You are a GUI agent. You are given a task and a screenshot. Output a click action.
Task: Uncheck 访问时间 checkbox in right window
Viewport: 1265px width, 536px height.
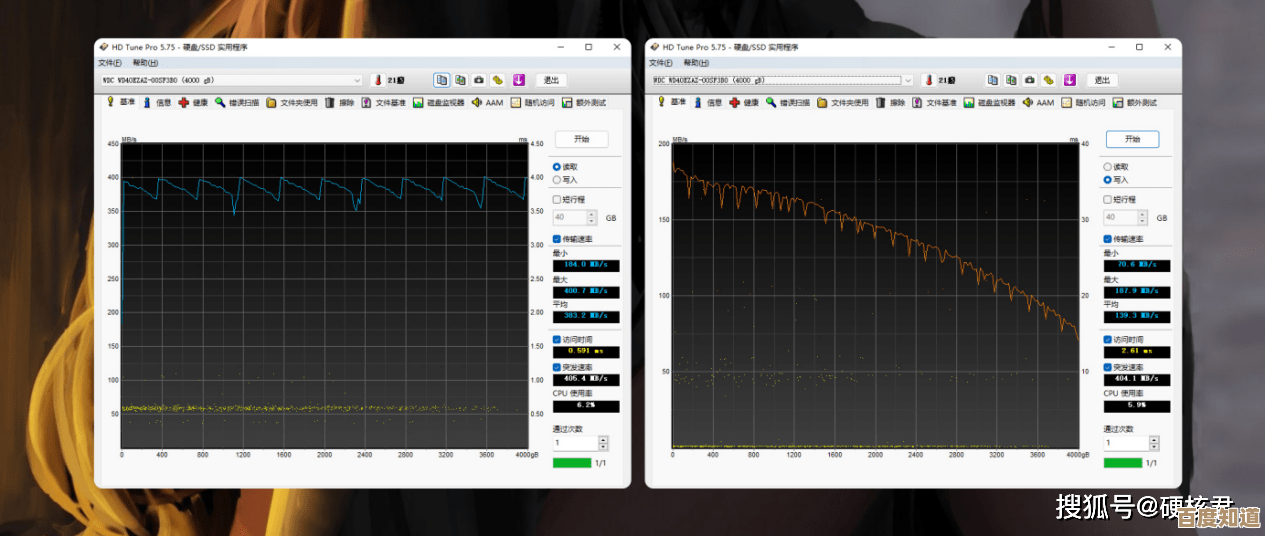pos(1108,339)
